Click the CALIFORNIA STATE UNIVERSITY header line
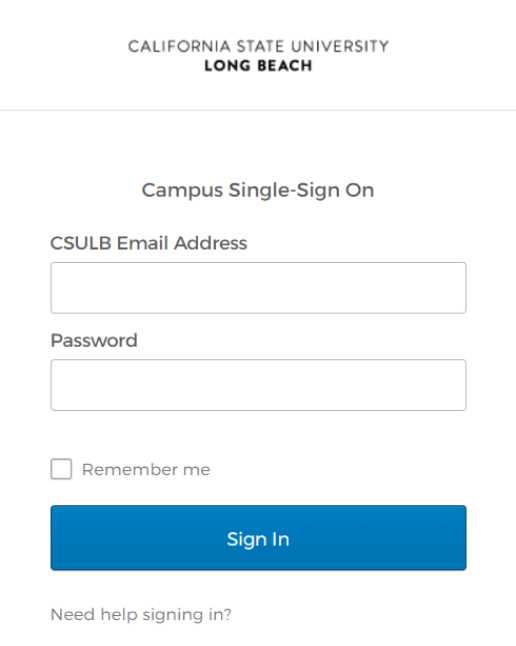 pyautogui.click(x=258, y=46)
